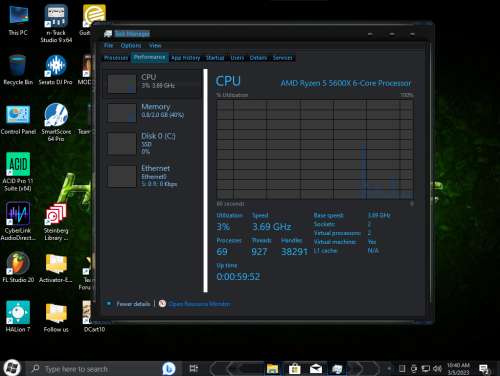This screenshot has height=376, width=500.
Task: Open Microsoft Store from taskbar
Action: click(294, 369)
